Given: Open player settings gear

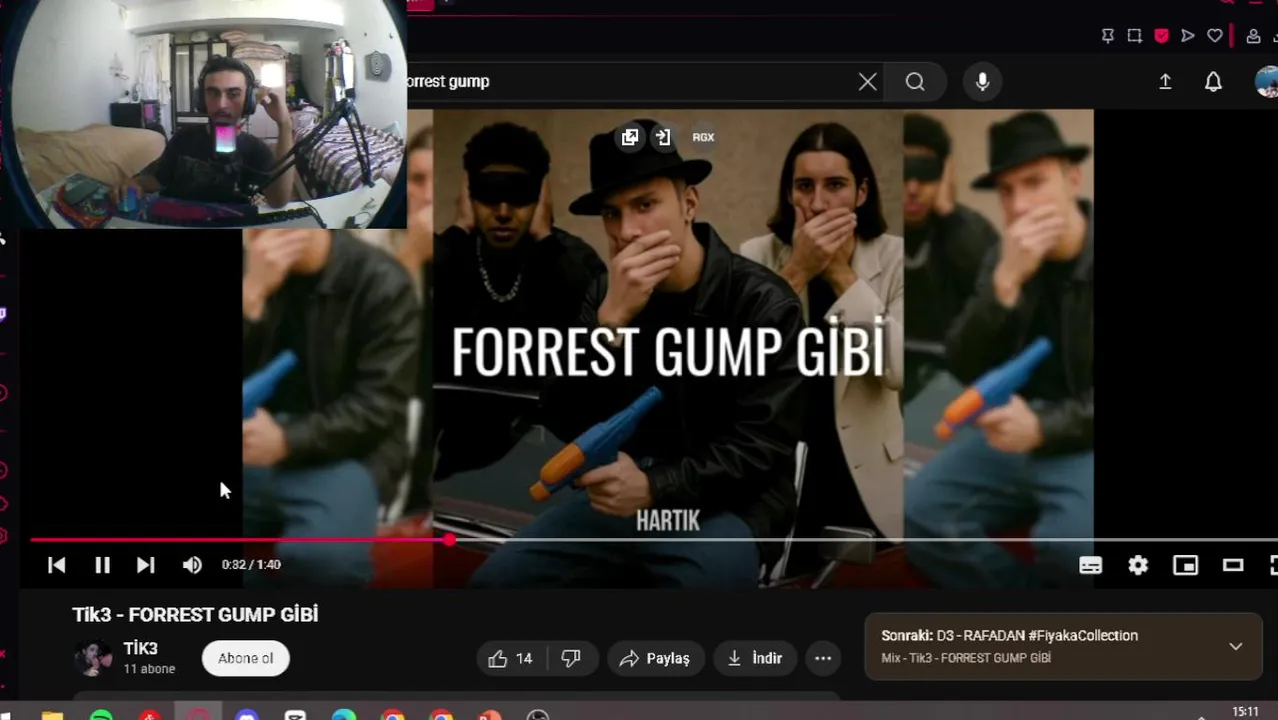Looking at the screenshot, I should pyautogui.click(x=1138, y=565).
